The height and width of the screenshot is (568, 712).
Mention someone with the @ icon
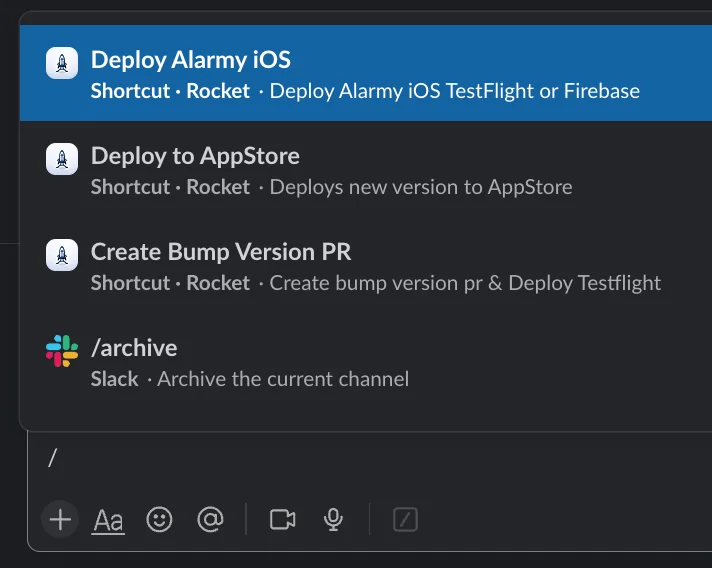(x=210, y=519)
